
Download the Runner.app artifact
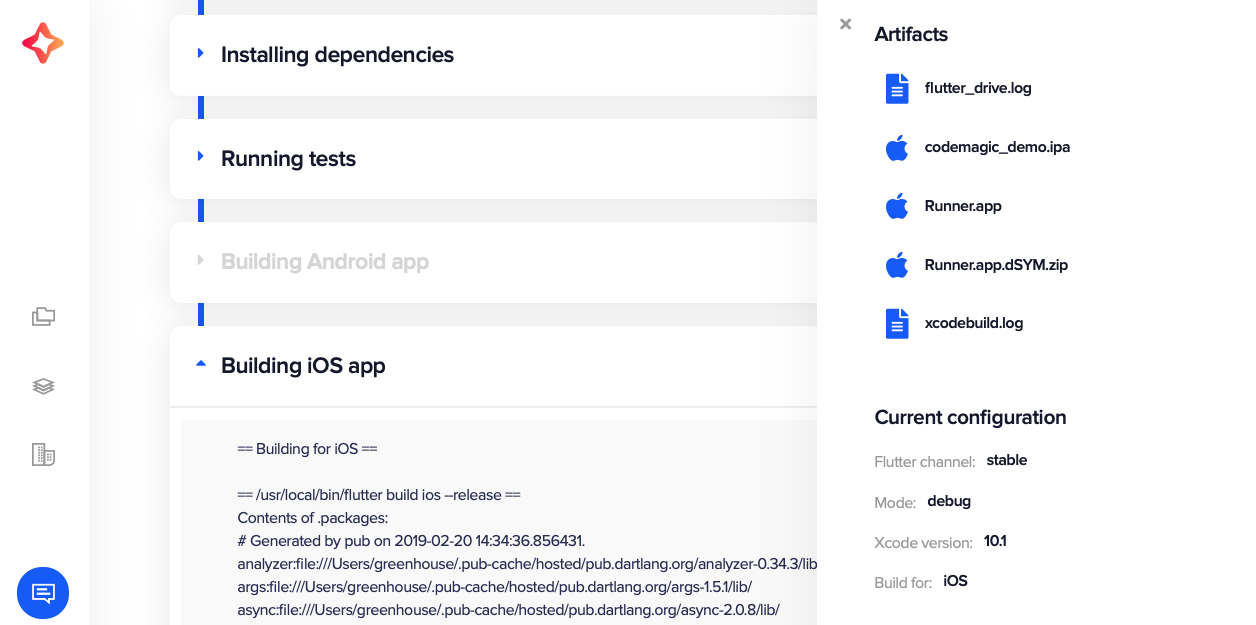pos(963,206)
